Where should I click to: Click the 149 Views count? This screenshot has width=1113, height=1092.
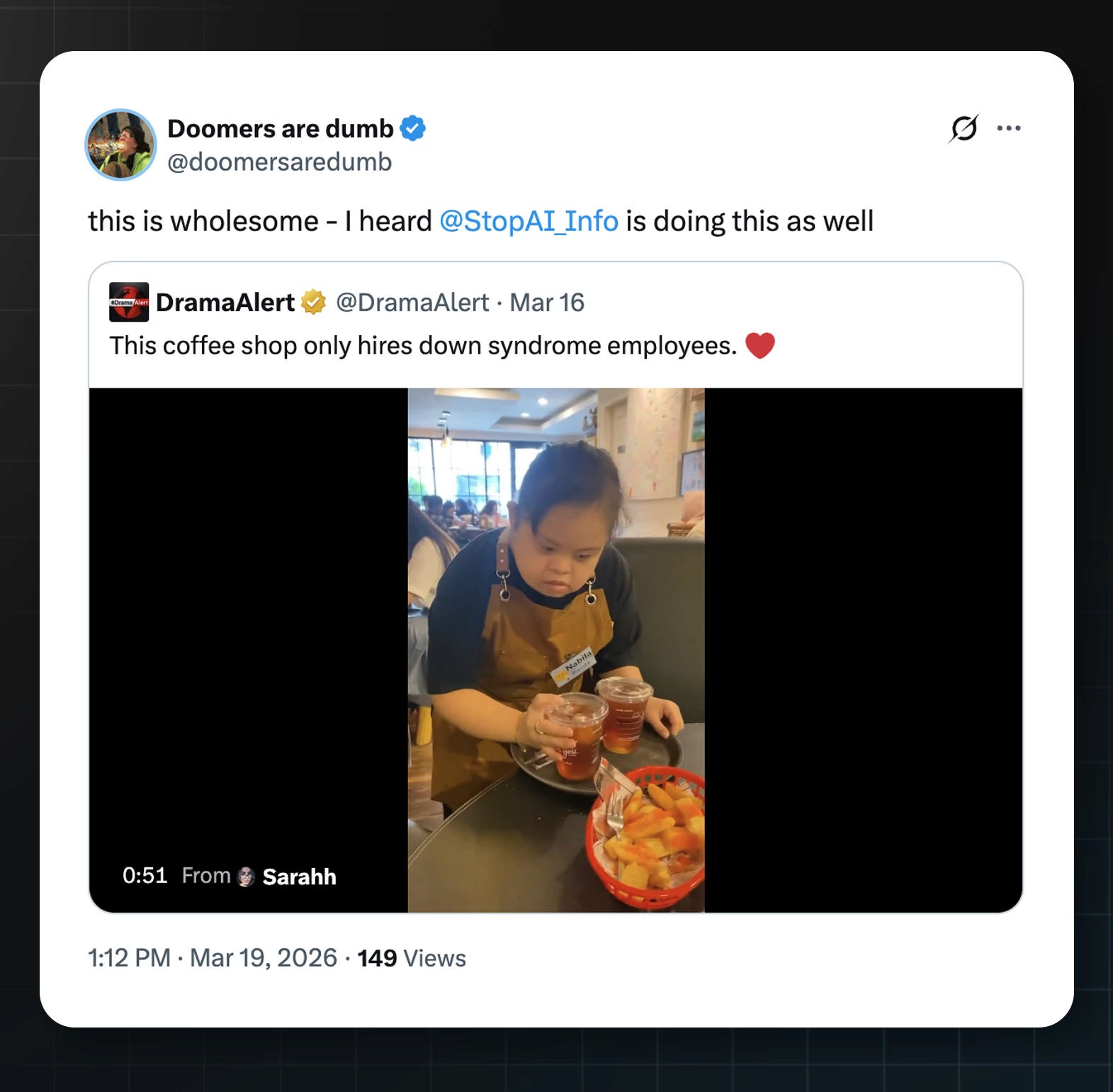tap(412, 958)
